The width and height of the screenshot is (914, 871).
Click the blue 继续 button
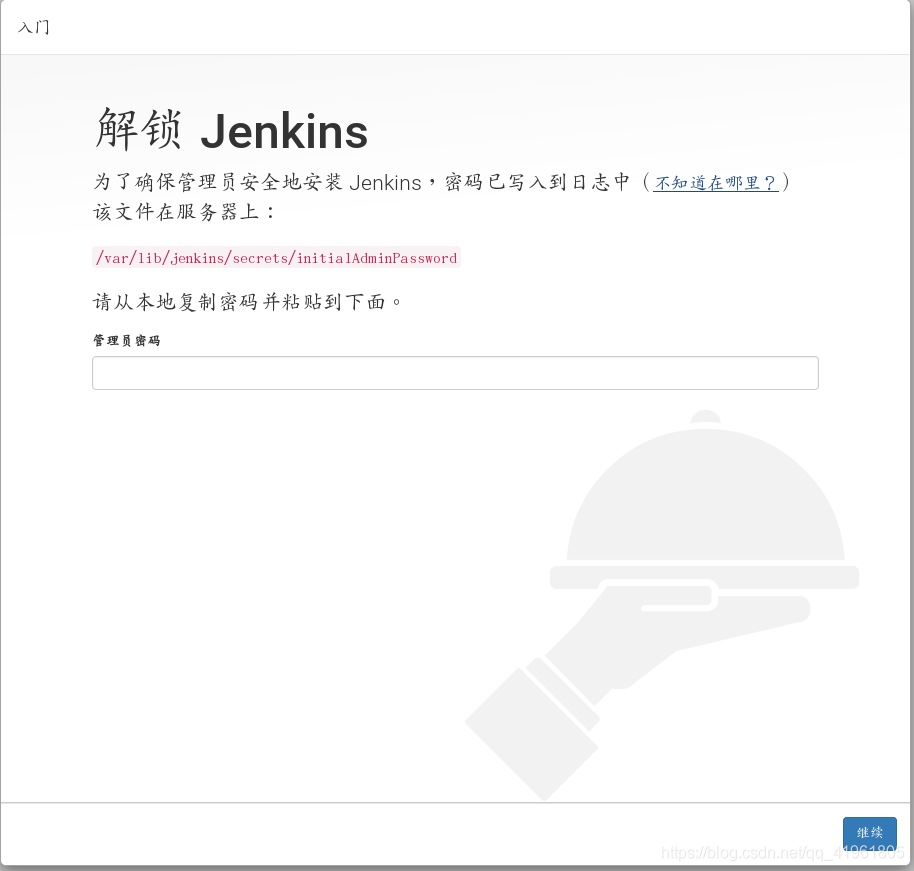(x=869, y=833)
